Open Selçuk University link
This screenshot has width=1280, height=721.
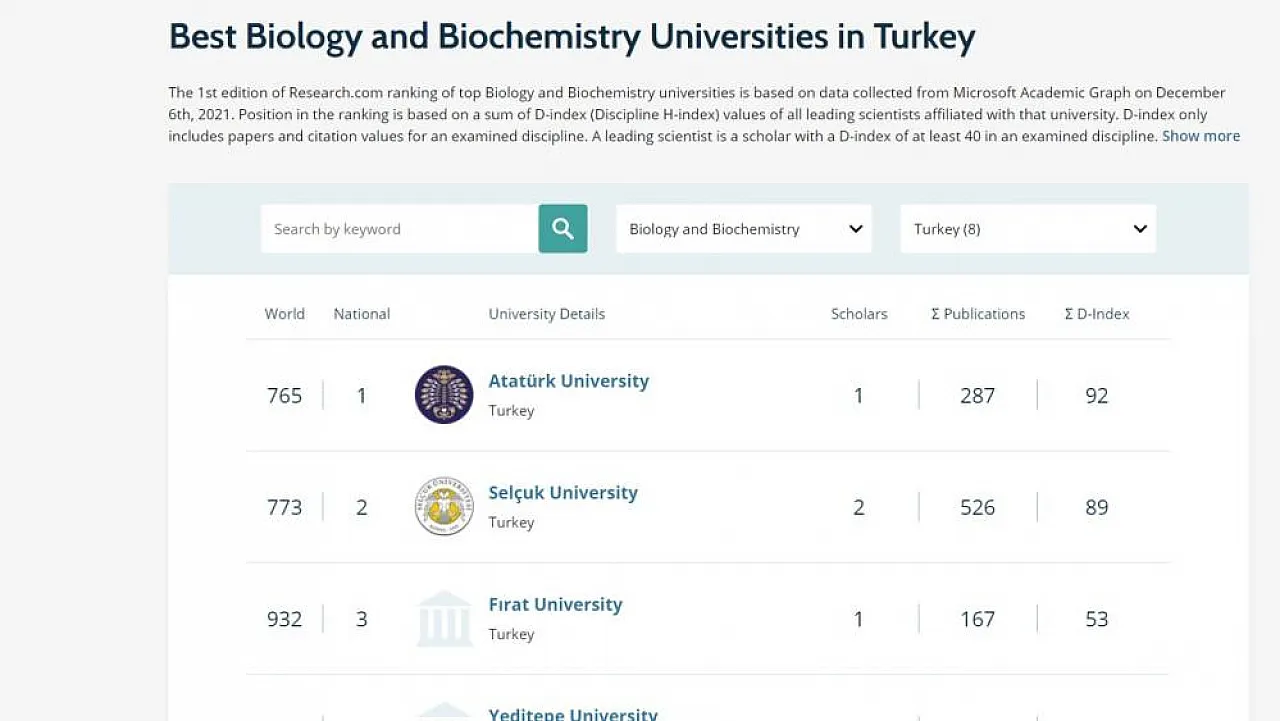(x=563, y=493)
